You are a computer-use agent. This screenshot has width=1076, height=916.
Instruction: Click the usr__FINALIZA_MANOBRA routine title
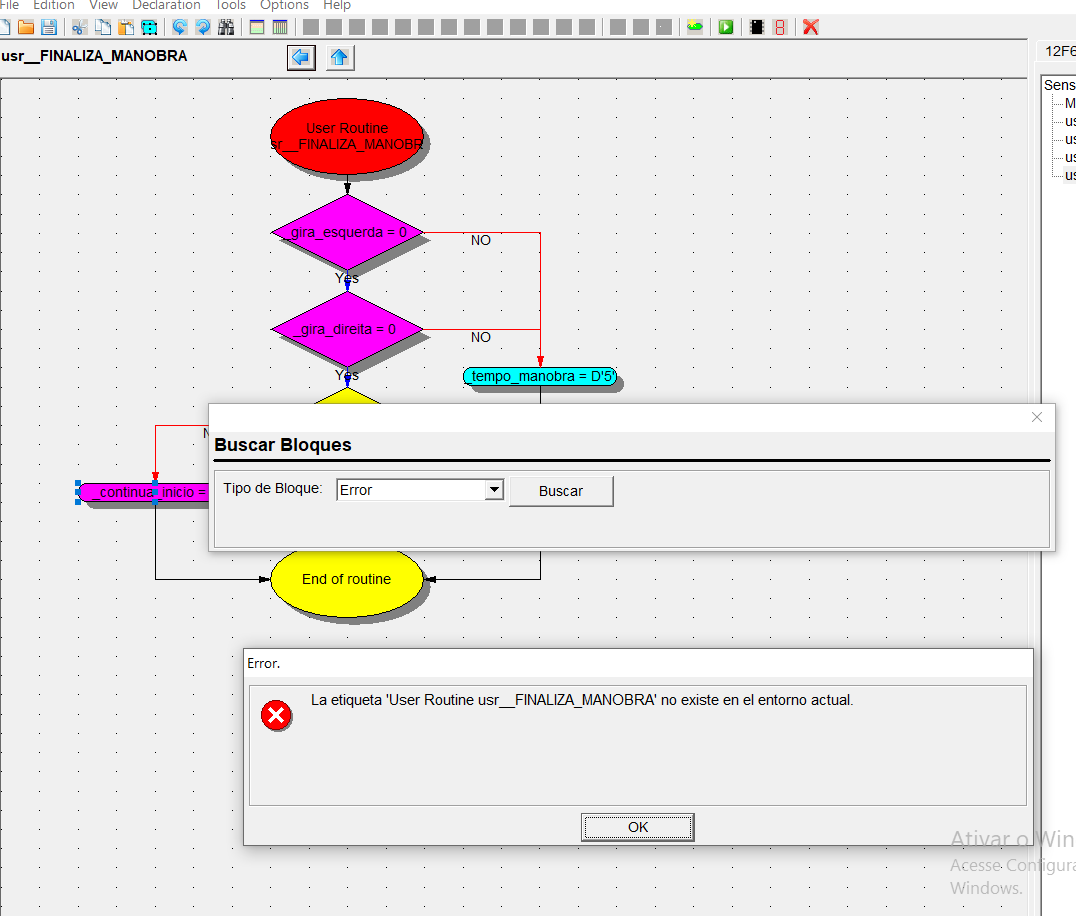tap(94, 56)
